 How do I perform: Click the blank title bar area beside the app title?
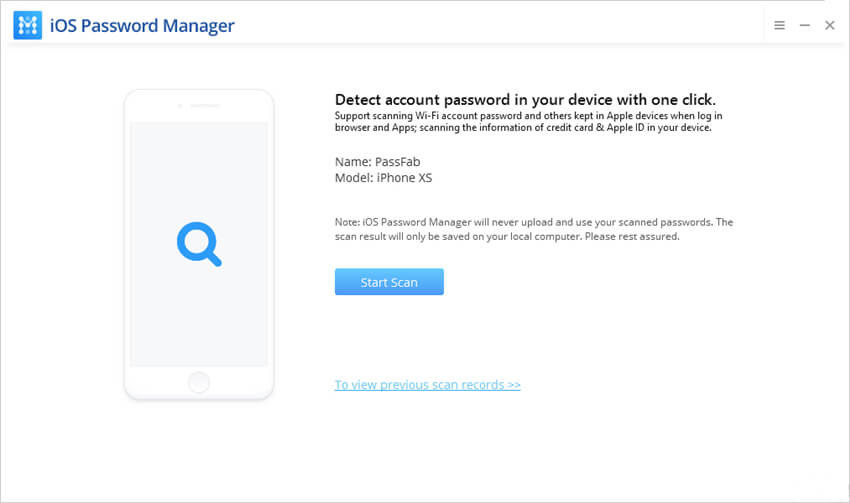[x=488, y=25]
